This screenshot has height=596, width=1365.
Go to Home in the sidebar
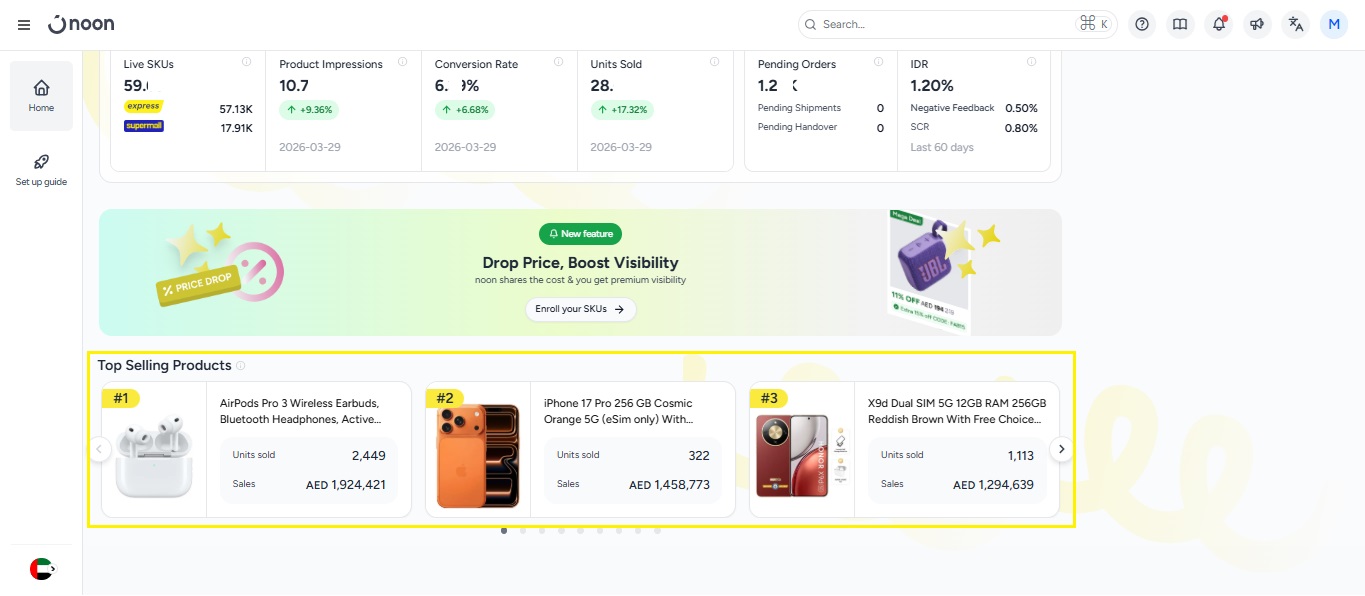click(x=41, y=96)
